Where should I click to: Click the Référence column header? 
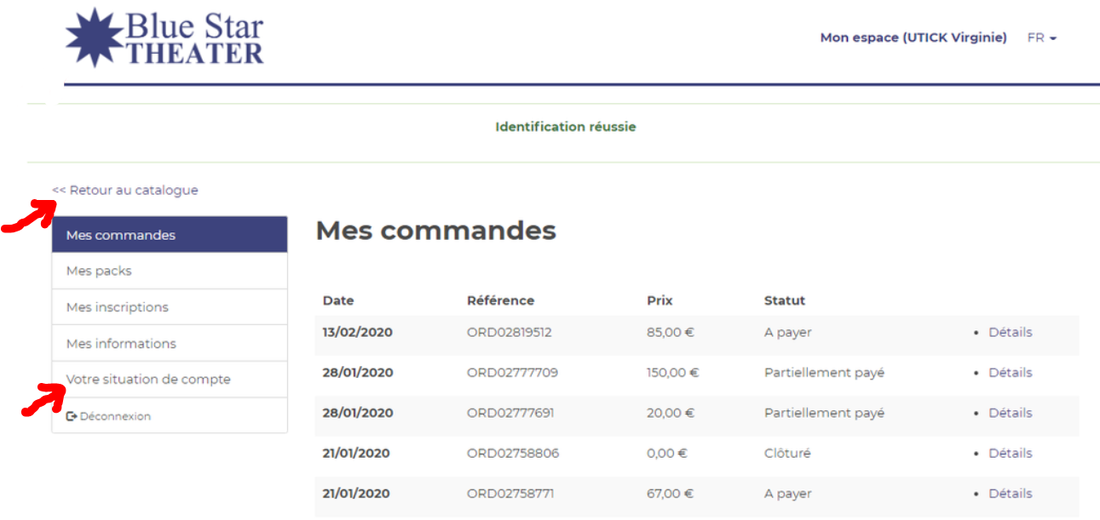coord(500,300)
